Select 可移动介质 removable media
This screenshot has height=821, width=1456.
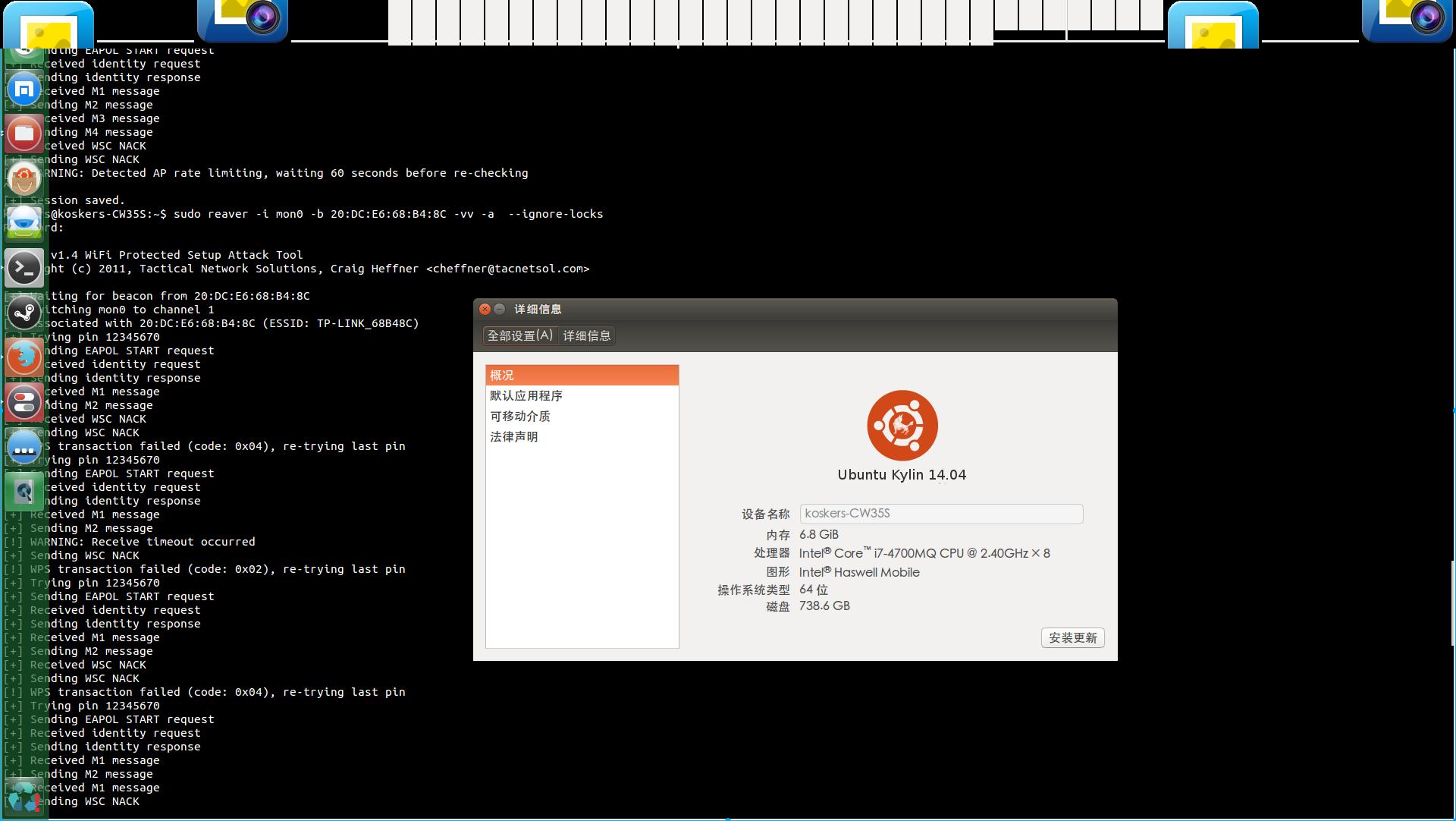[x=582, y=417]
